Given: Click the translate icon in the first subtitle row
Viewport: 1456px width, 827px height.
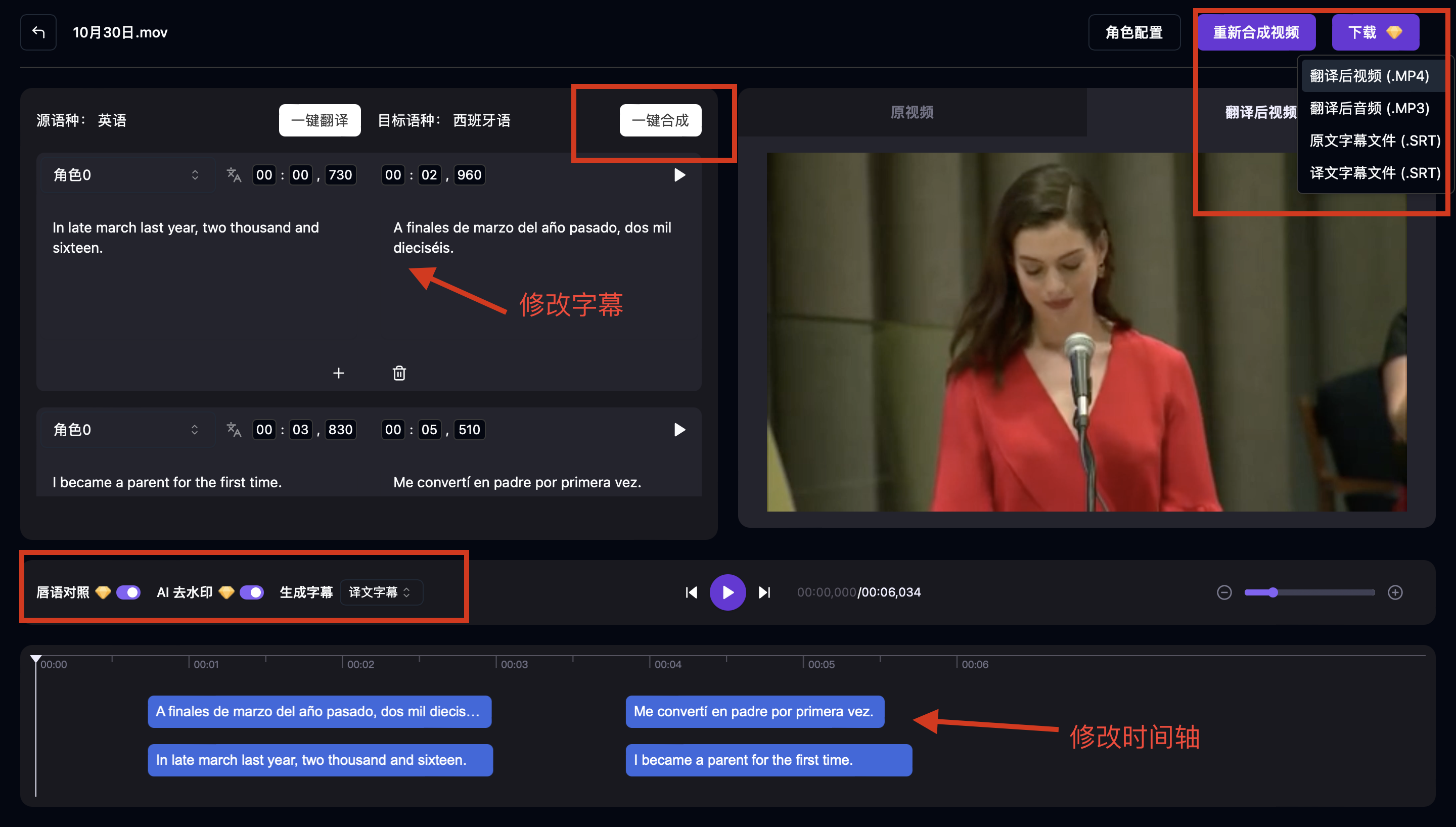Looking at the screenshot, I should (x=234, y=175).
